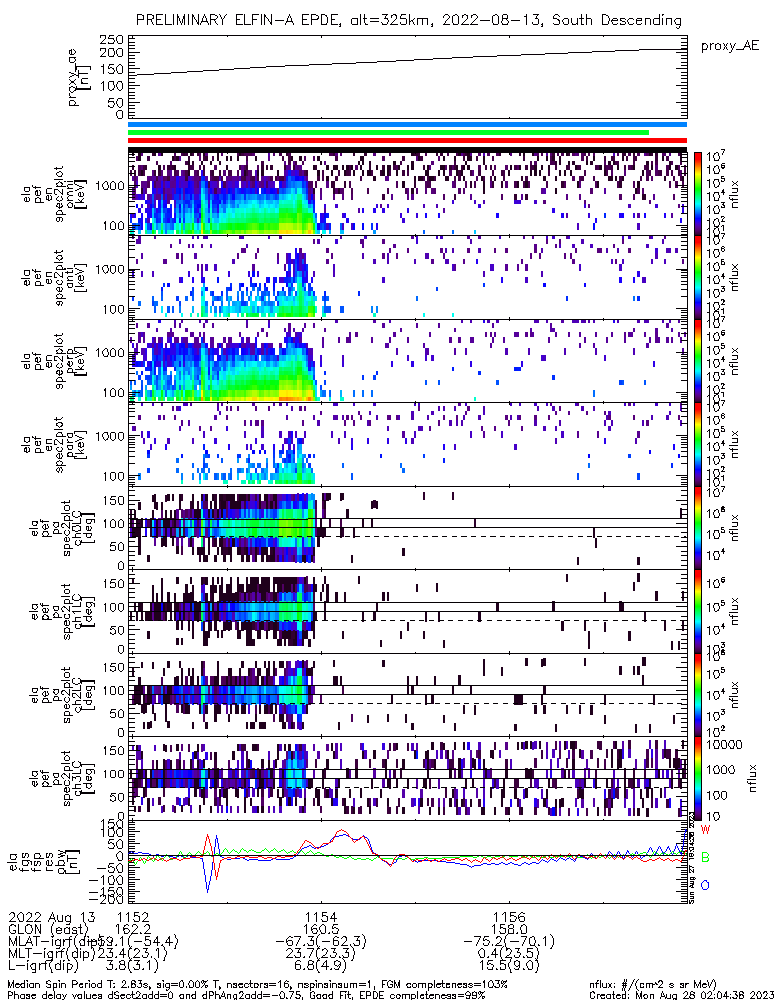
Task: Click the blue horizontal status bar
Action: [x=408, y=125]
